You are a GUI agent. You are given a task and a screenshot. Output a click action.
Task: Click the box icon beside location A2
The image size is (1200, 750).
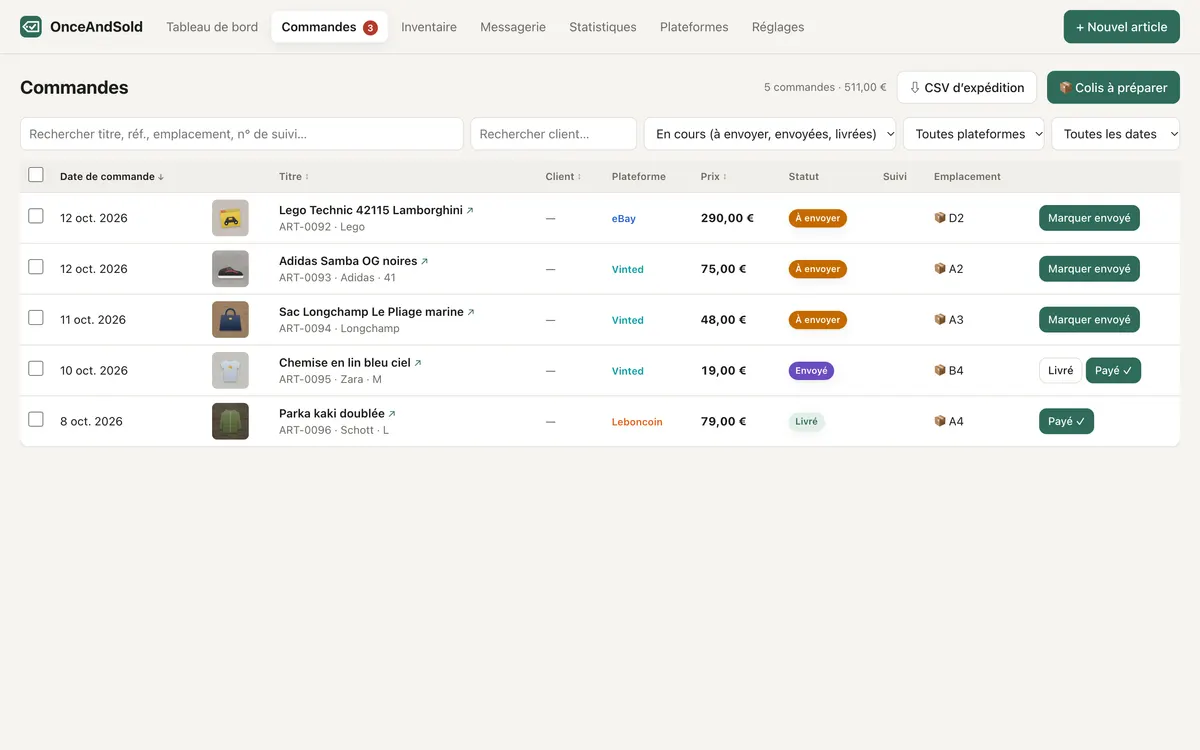pos(940,269)
